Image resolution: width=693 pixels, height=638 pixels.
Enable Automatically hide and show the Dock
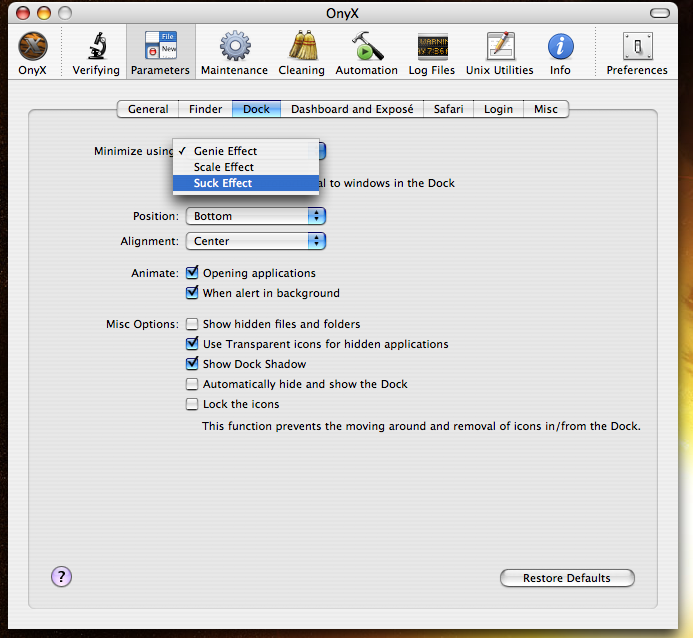pyautogui.click(x=192, y=384)
